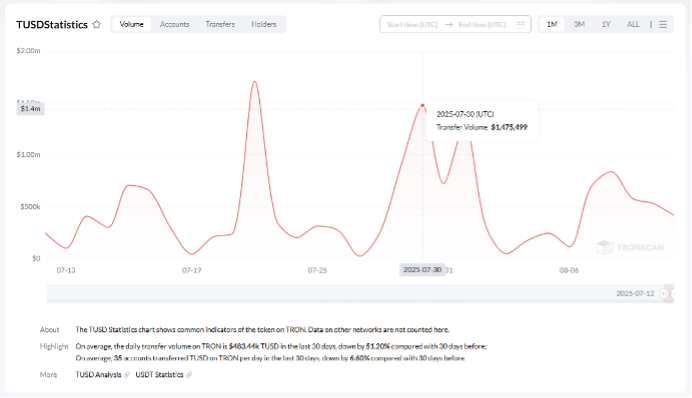
Task: Click the Start time (UTC) field
Action: coord(412,25)
